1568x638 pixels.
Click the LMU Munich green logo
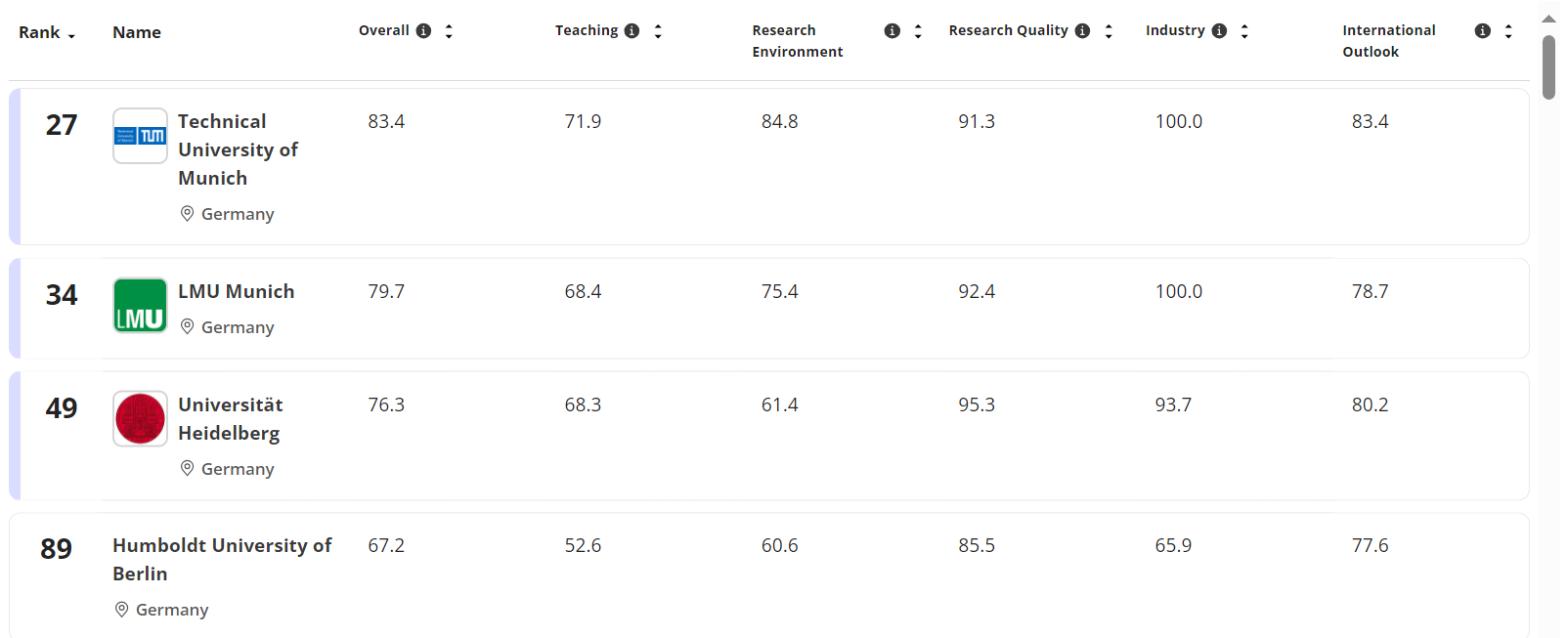(140, 306)
